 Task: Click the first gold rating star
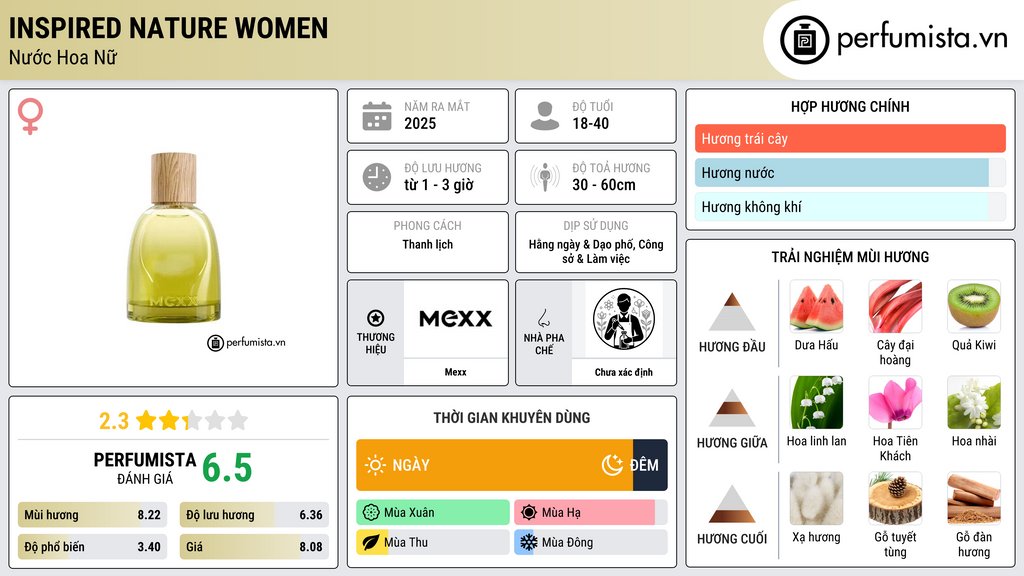pyautogui.click(x=146, y=420)
